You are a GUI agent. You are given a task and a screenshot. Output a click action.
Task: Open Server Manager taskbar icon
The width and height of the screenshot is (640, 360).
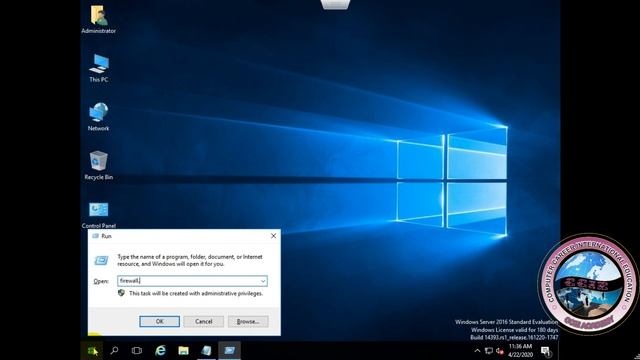tap(207, 350)
